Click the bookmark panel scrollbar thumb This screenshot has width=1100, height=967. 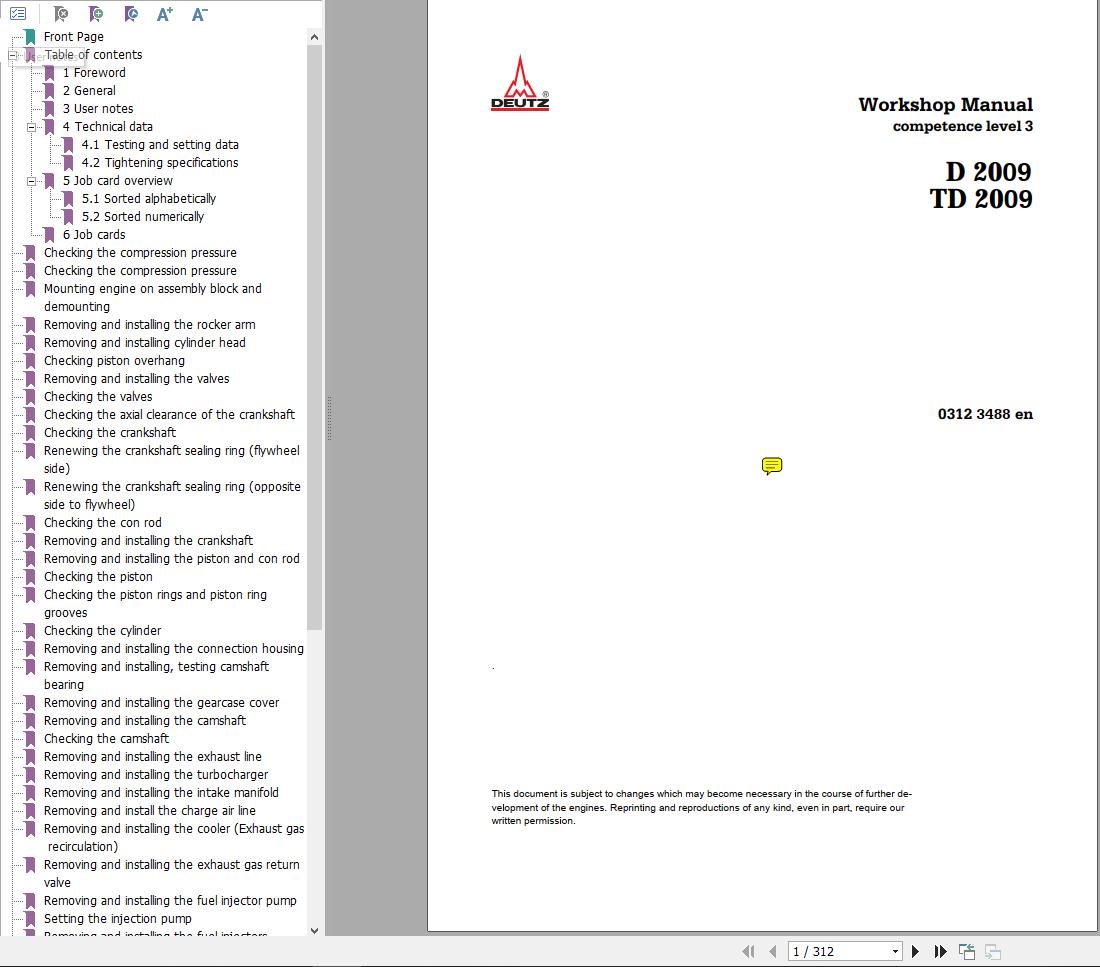[314, 338]
